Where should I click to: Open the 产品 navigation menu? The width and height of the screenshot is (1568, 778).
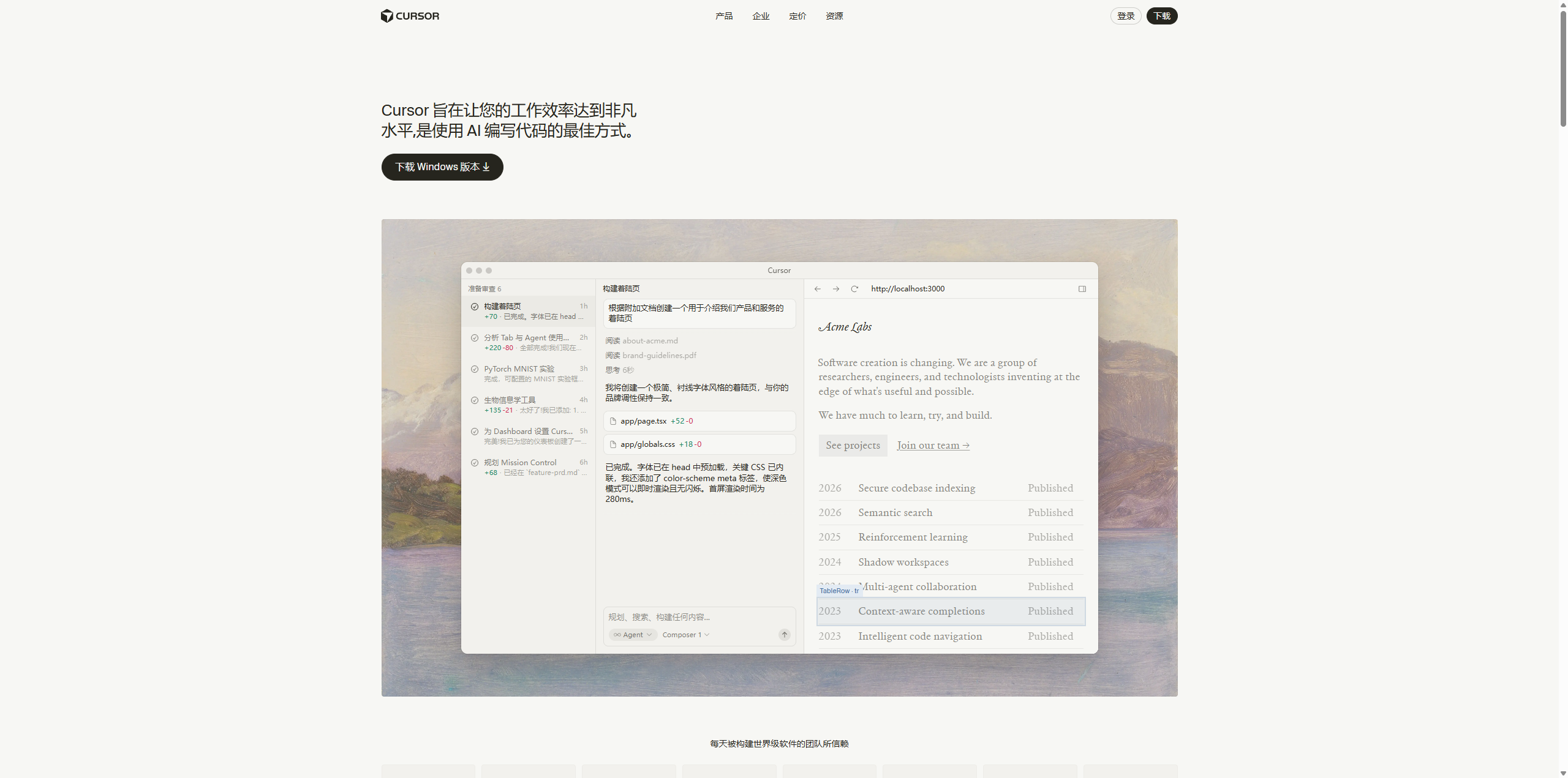tap(723, 16)
